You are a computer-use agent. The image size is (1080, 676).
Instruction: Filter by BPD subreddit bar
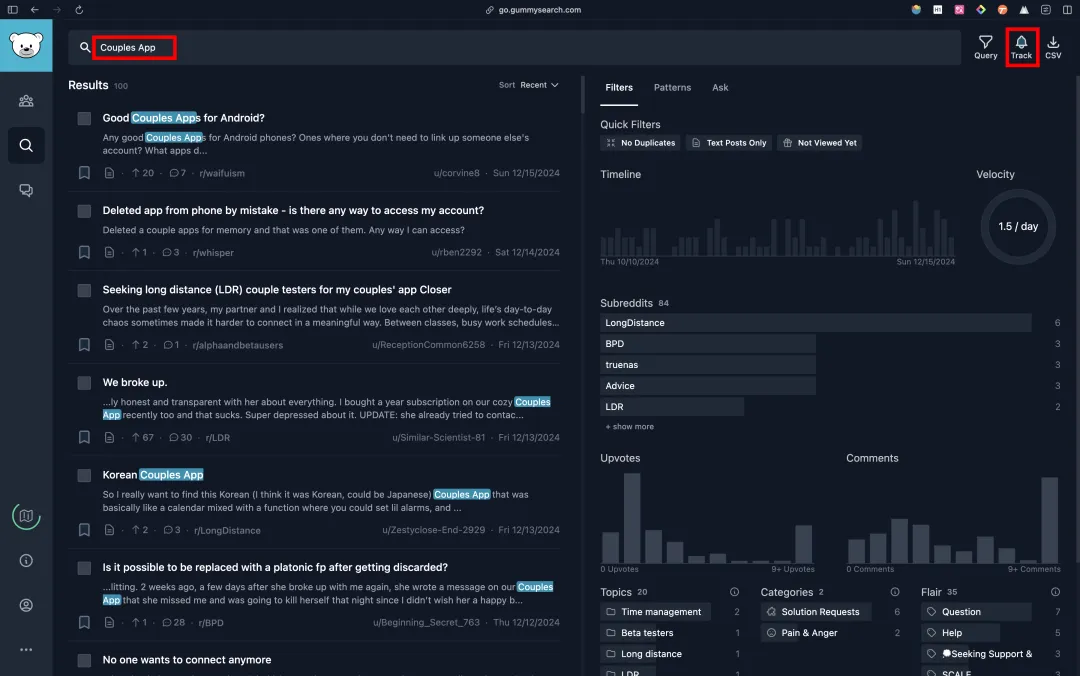707,344
